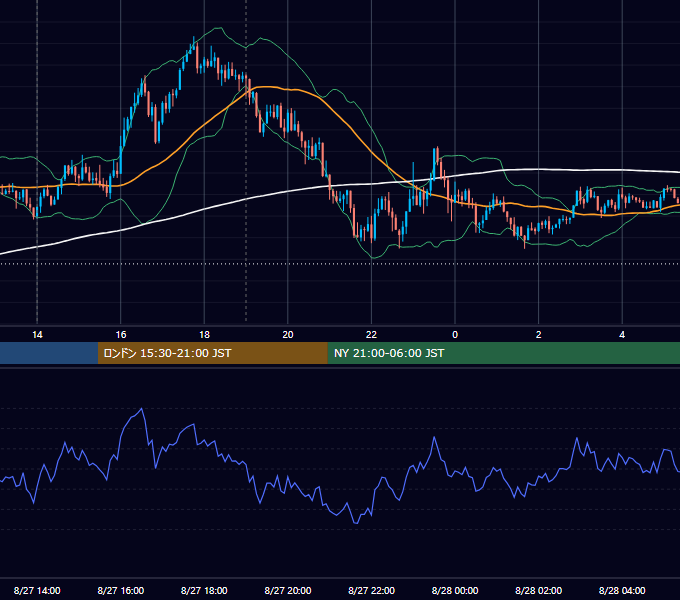Click the price spike candle before 0:00
Screen dimensions: 680x600
coord(435,164)
